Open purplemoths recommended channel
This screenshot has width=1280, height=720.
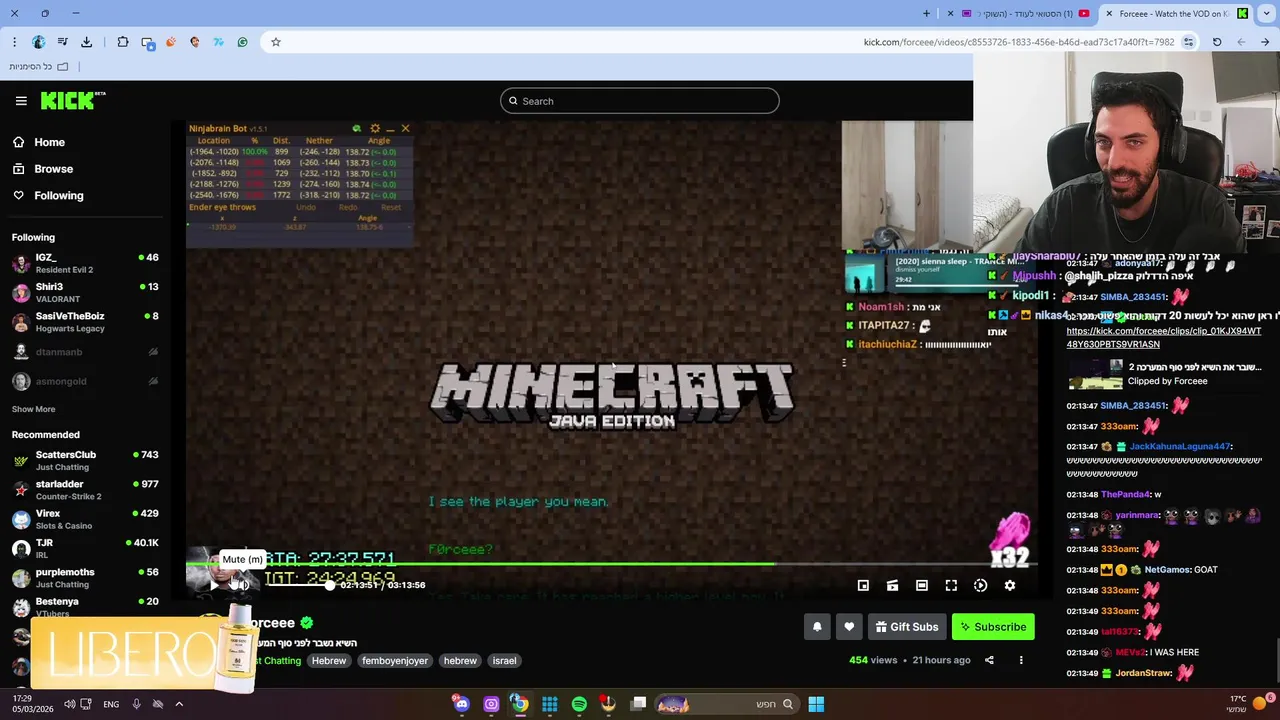85,578
